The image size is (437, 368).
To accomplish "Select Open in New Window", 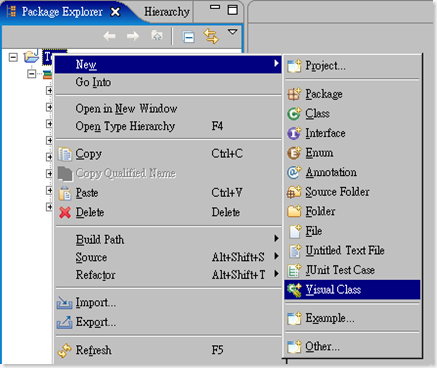I will click(x=168, y=109).
